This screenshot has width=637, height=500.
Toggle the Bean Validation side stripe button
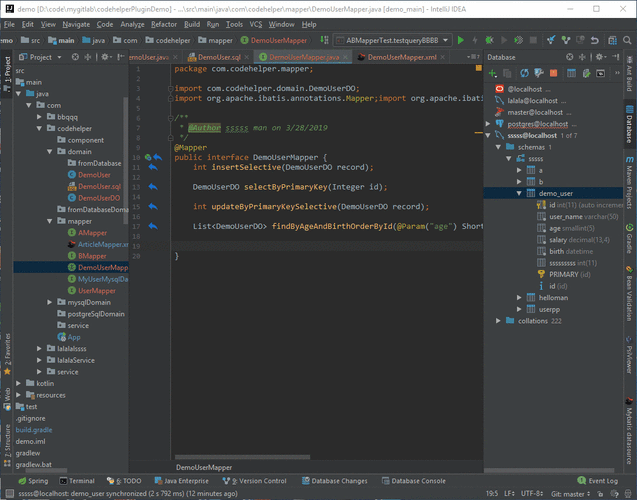[x=629, y=293]
